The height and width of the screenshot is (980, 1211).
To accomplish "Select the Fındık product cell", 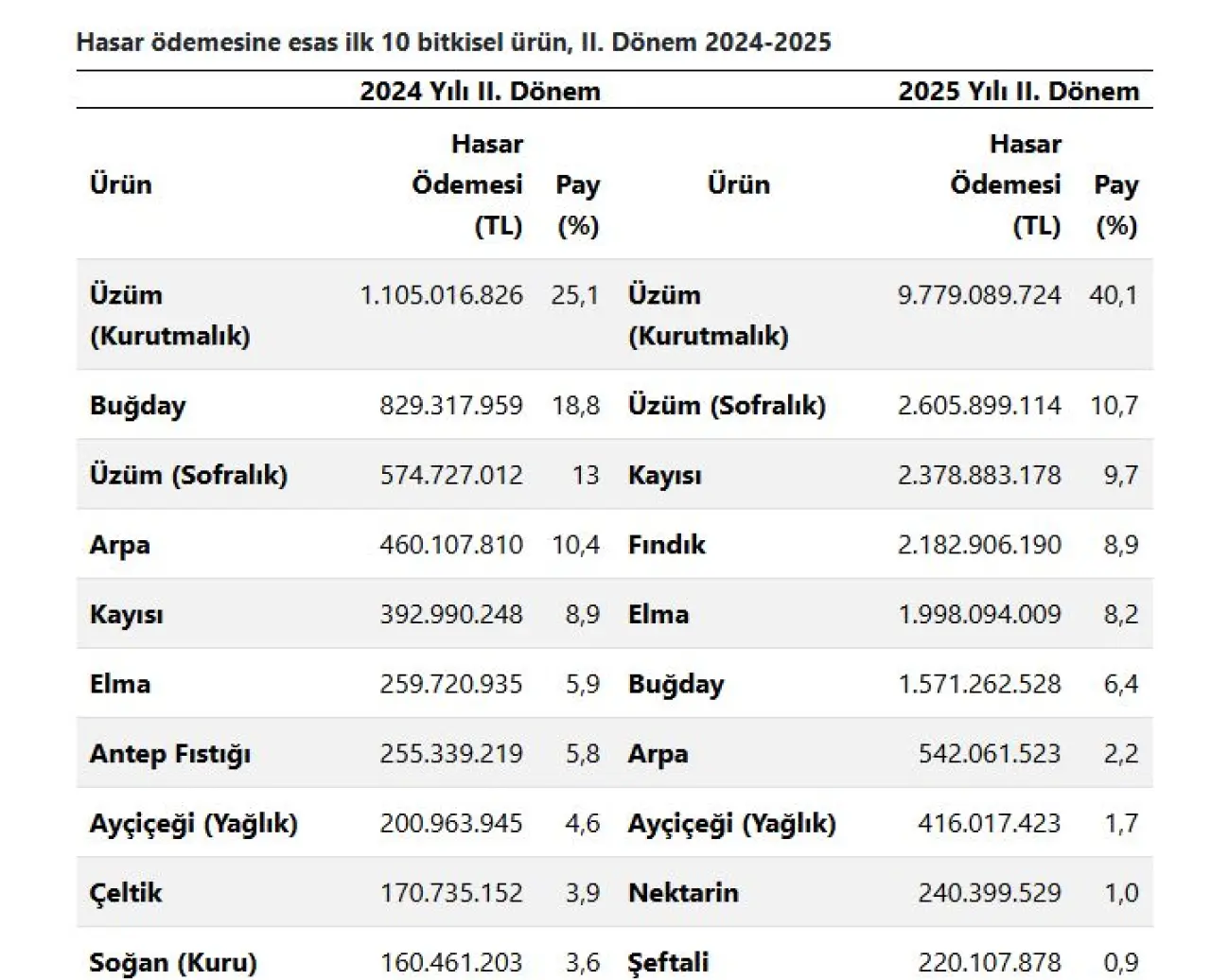I will coord(667,545).
